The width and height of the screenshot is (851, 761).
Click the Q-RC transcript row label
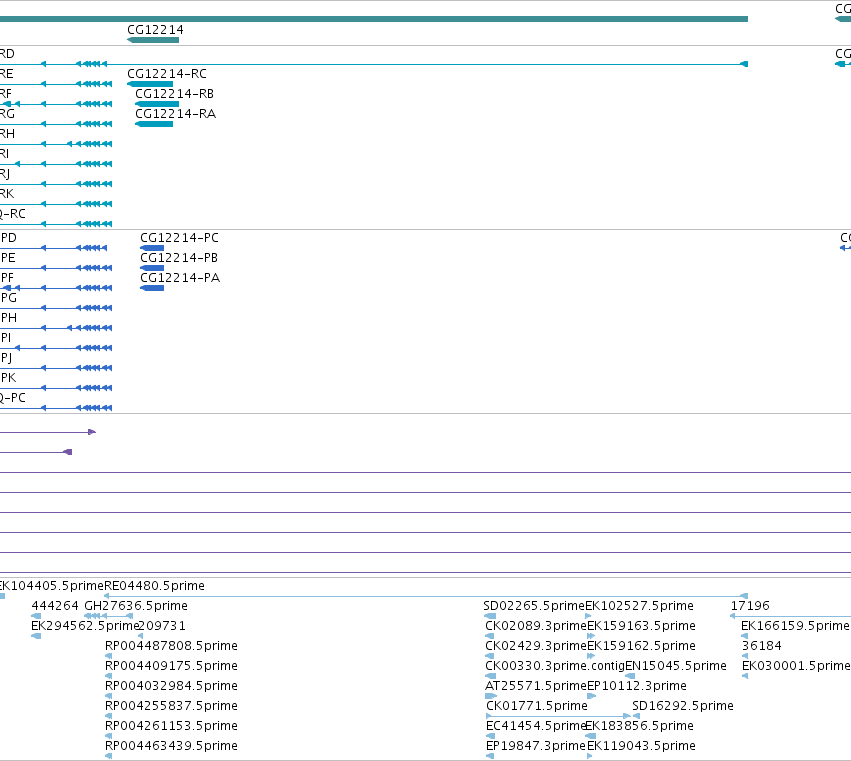point(12,214)
